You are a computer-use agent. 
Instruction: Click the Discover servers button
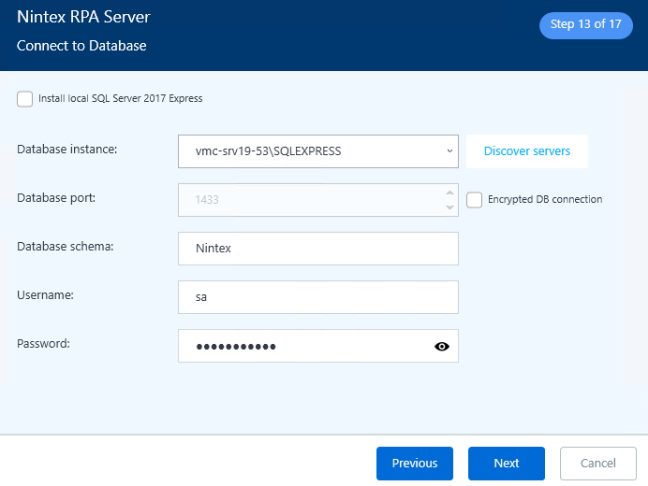[526, 151]
